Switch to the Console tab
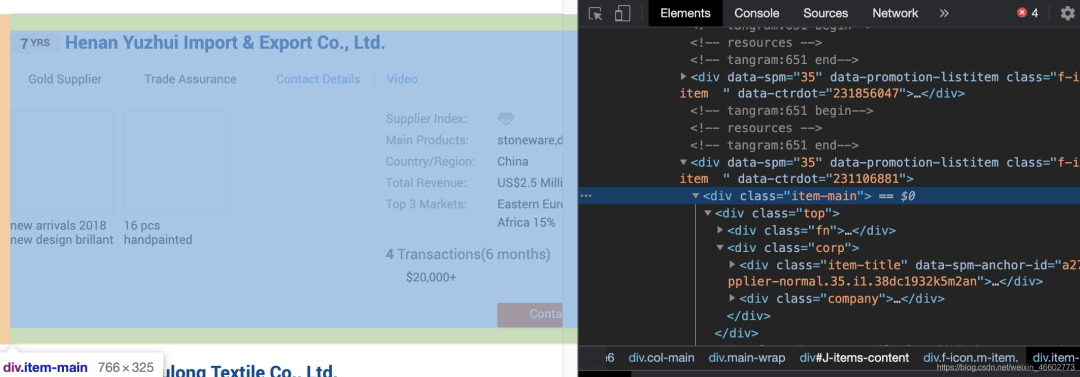1080x377 pixels. 756,13
